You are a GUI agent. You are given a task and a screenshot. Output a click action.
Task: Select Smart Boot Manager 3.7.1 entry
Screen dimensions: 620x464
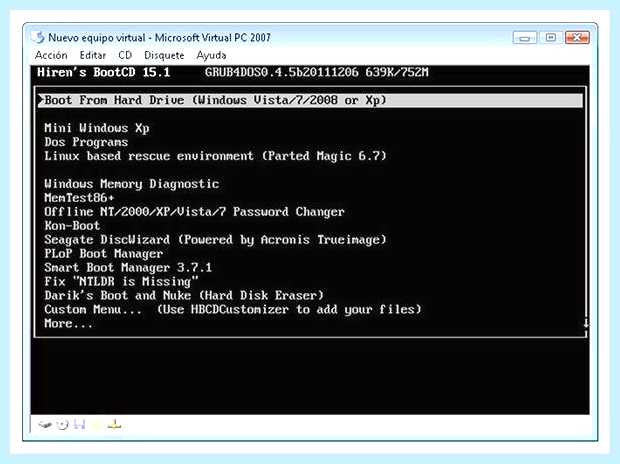[128, 267]
